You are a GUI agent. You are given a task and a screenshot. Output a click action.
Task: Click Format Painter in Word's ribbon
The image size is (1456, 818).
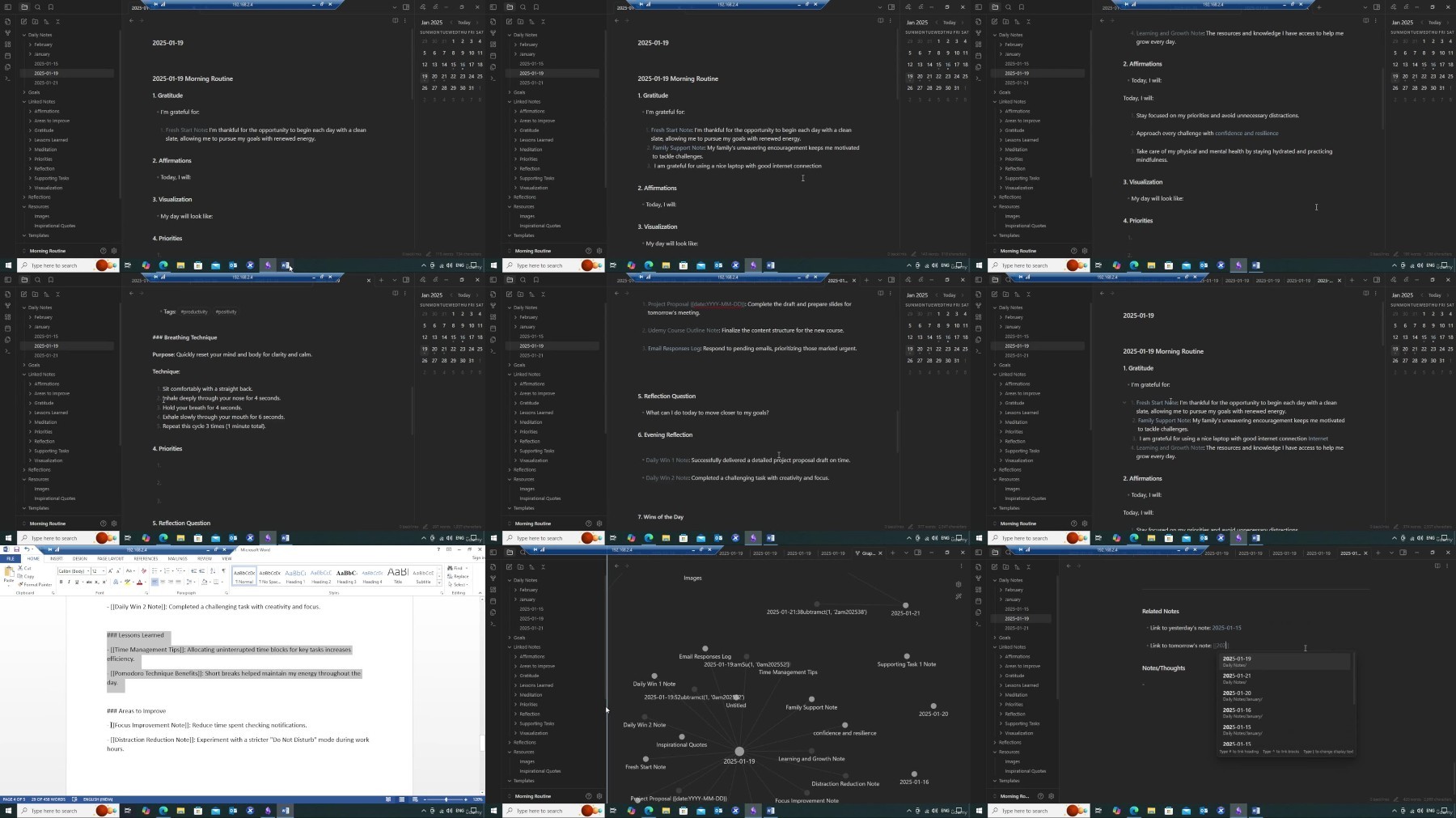(x=36, y=584)
